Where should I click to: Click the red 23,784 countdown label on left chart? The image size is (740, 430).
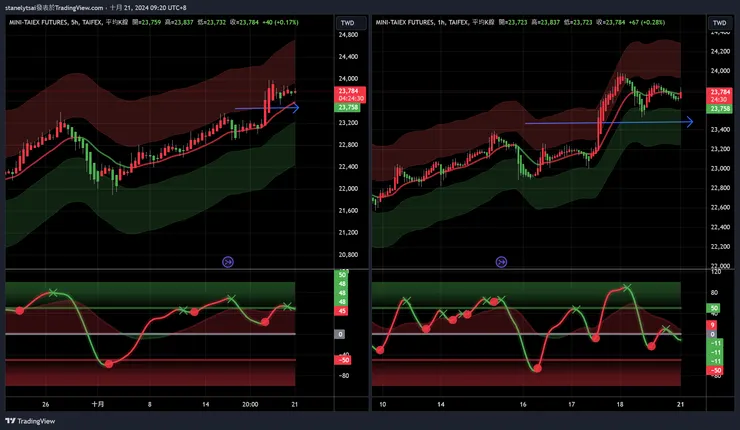[350, 94]
